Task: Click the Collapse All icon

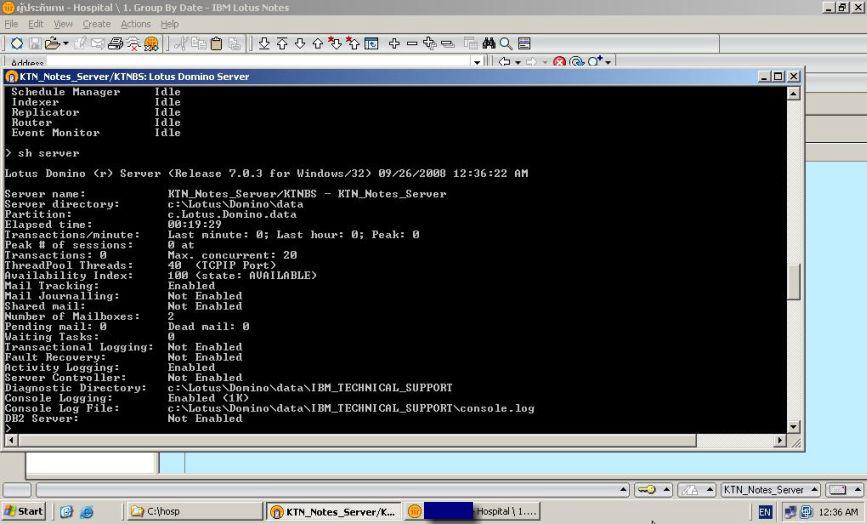Action: pos(447,43)
